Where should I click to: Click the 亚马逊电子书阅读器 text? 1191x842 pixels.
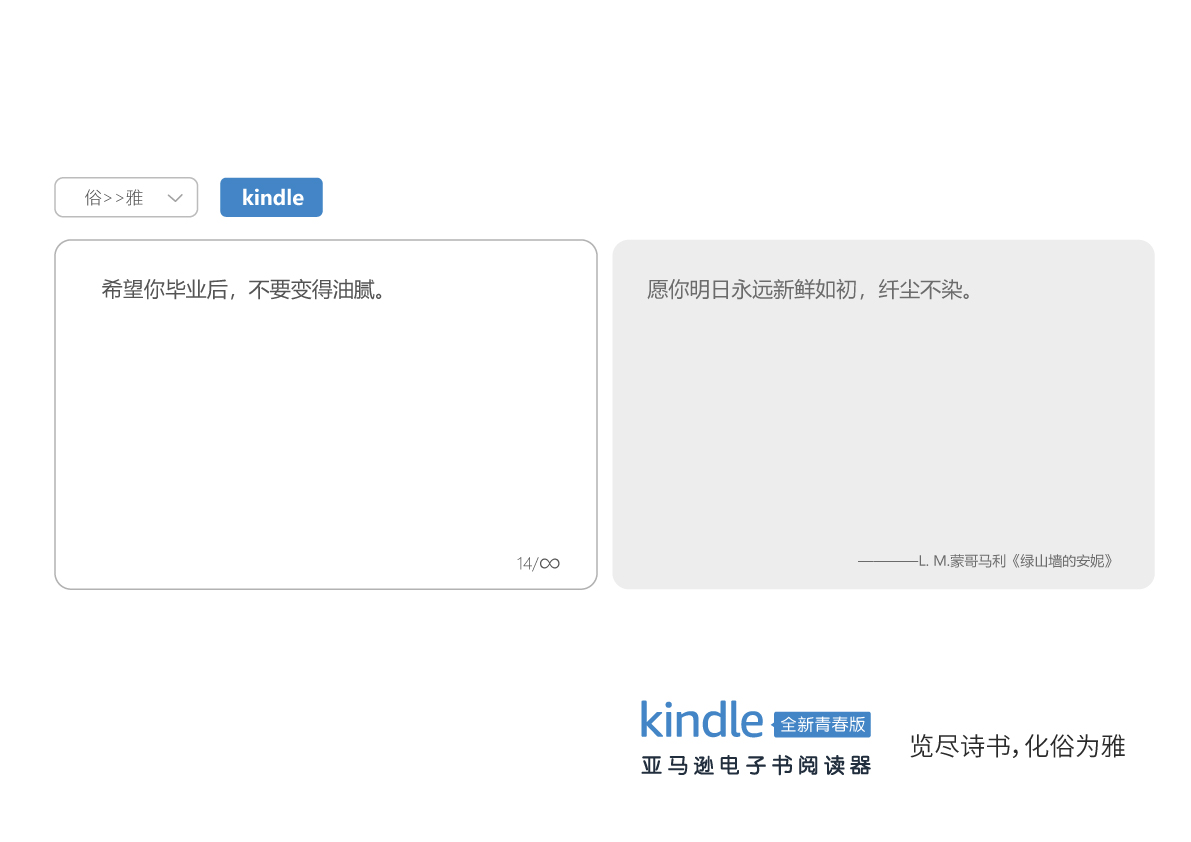756,765
